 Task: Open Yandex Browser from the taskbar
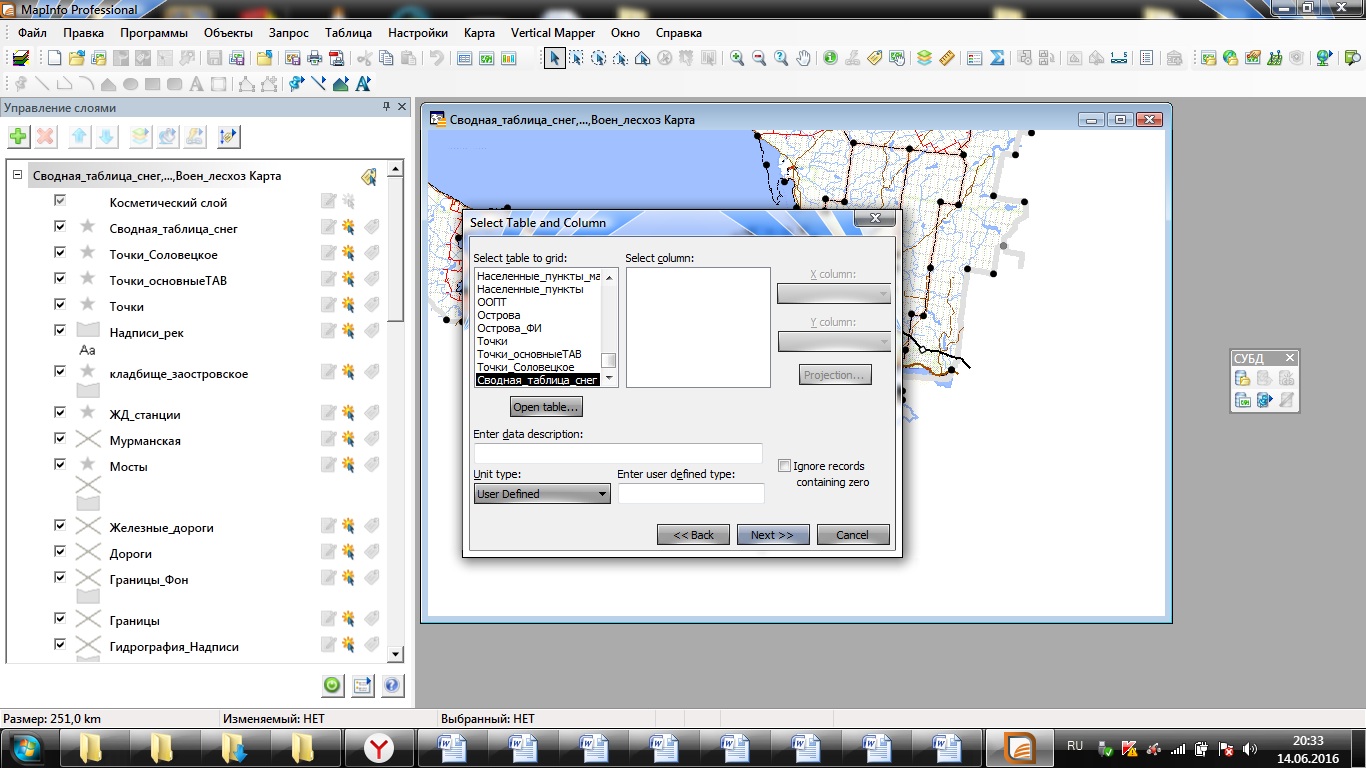click(377, 747)
